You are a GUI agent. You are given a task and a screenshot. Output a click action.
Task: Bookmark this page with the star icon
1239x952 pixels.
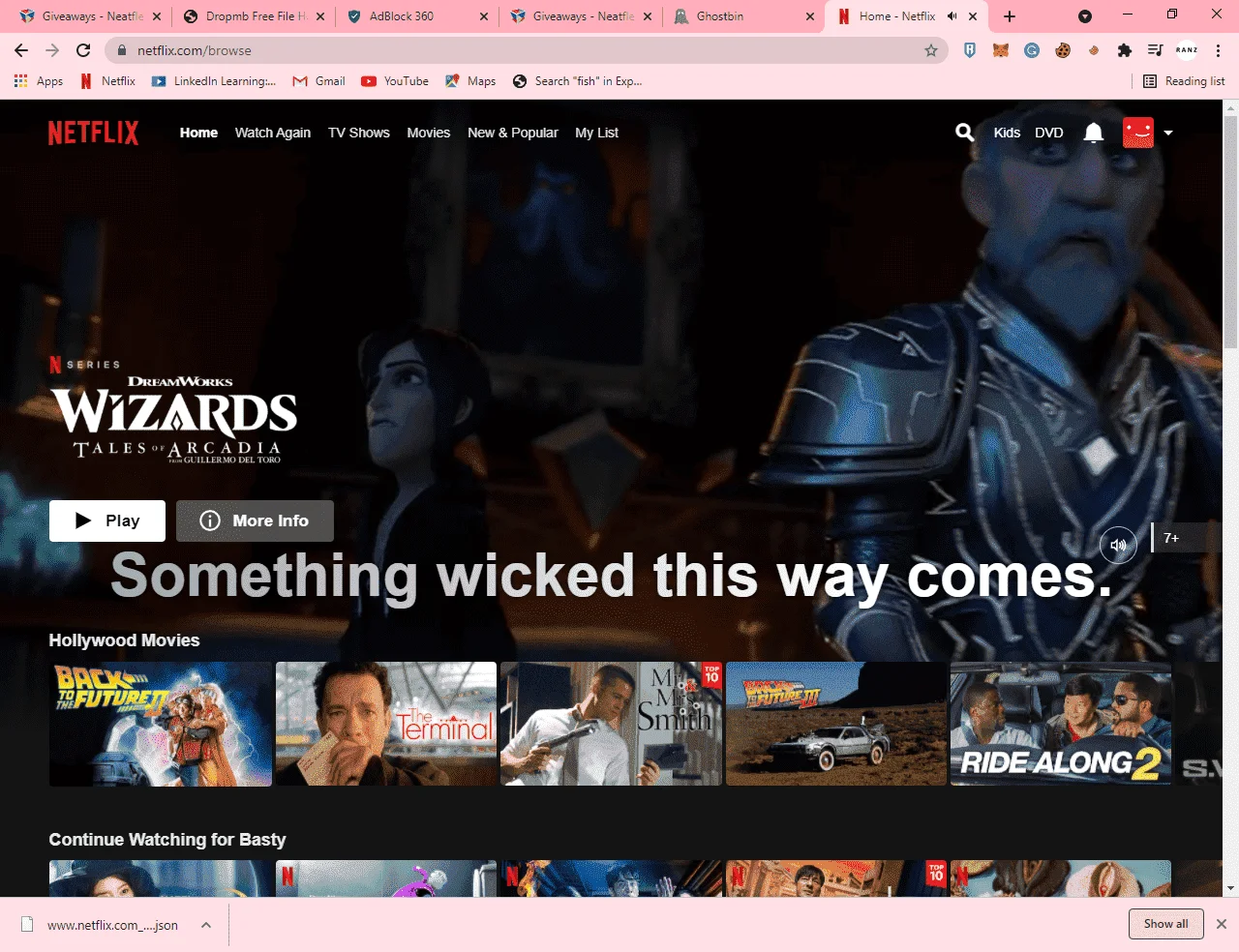point(931,50)
